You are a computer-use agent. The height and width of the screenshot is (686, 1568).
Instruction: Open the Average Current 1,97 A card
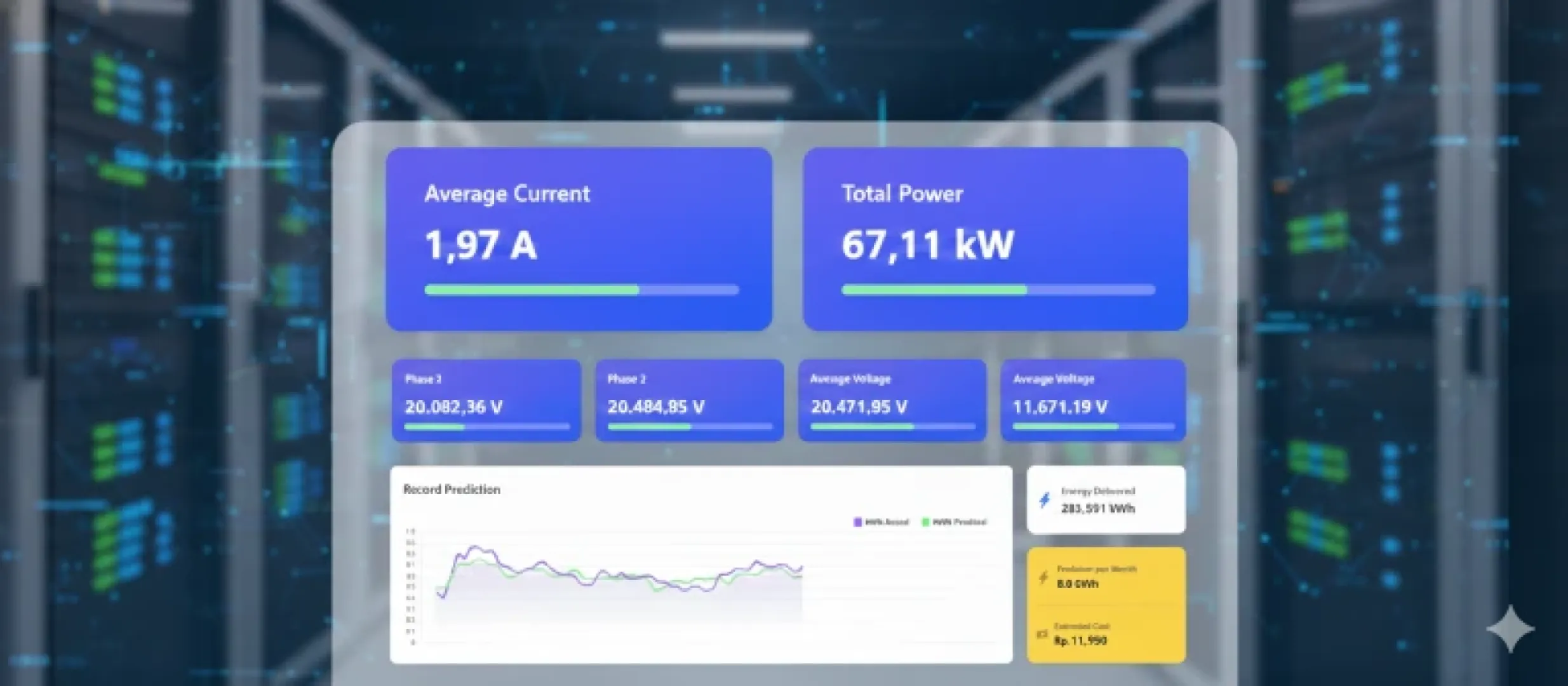(x=579, y=239)
